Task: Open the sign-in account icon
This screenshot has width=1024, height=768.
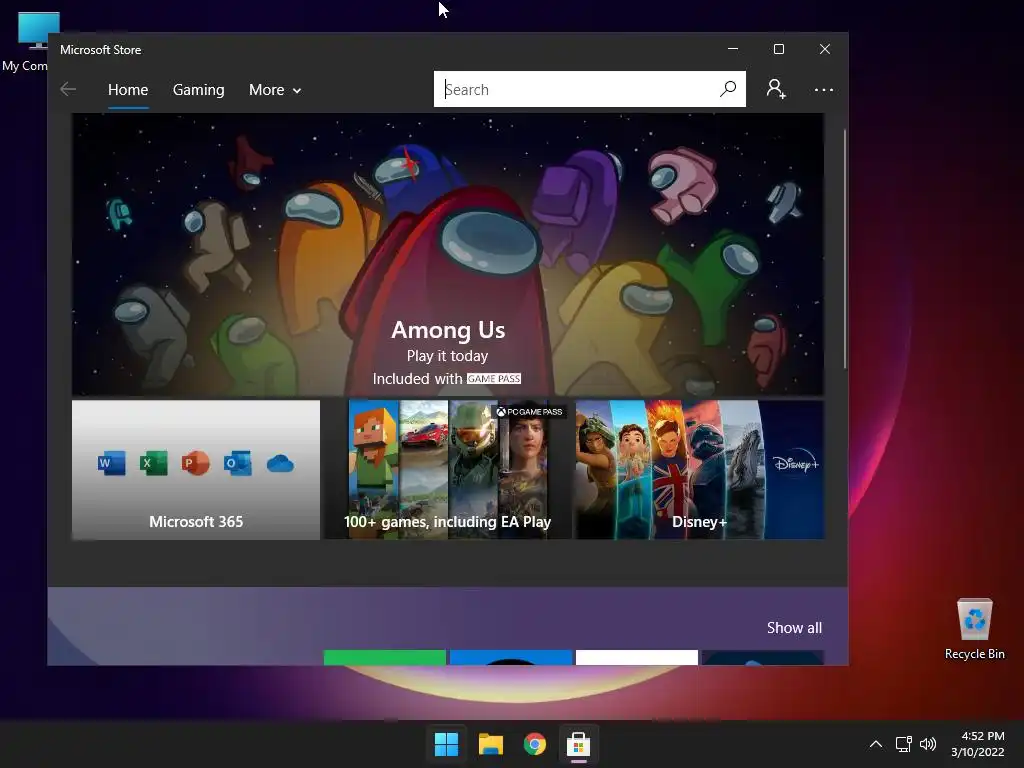Action: 776,89
